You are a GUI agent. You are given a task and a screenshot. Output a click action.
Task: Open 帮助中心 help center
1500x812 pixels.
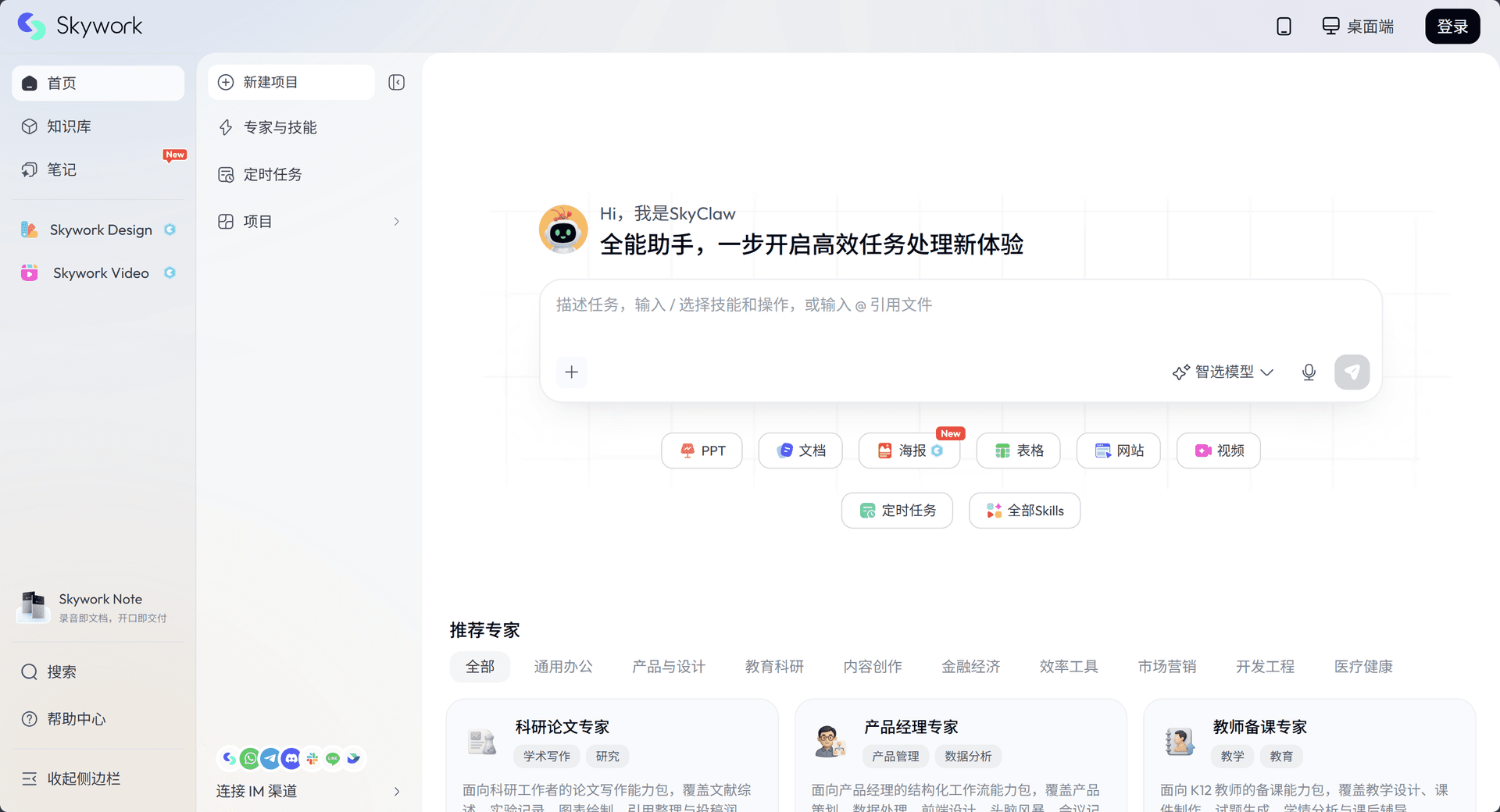98,718
